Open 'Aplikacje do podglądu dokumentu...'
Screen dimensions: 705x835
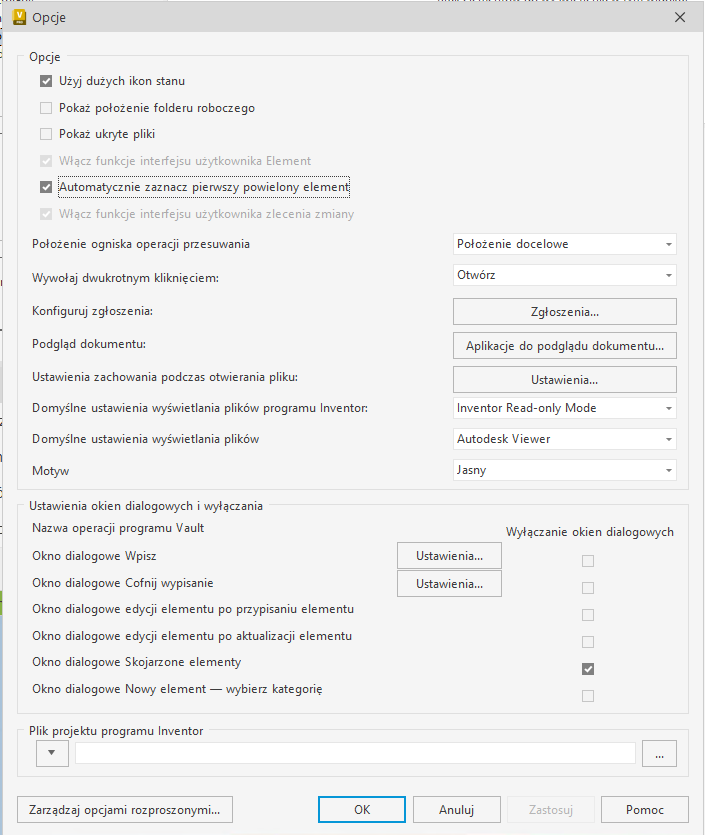pos(565,346)
